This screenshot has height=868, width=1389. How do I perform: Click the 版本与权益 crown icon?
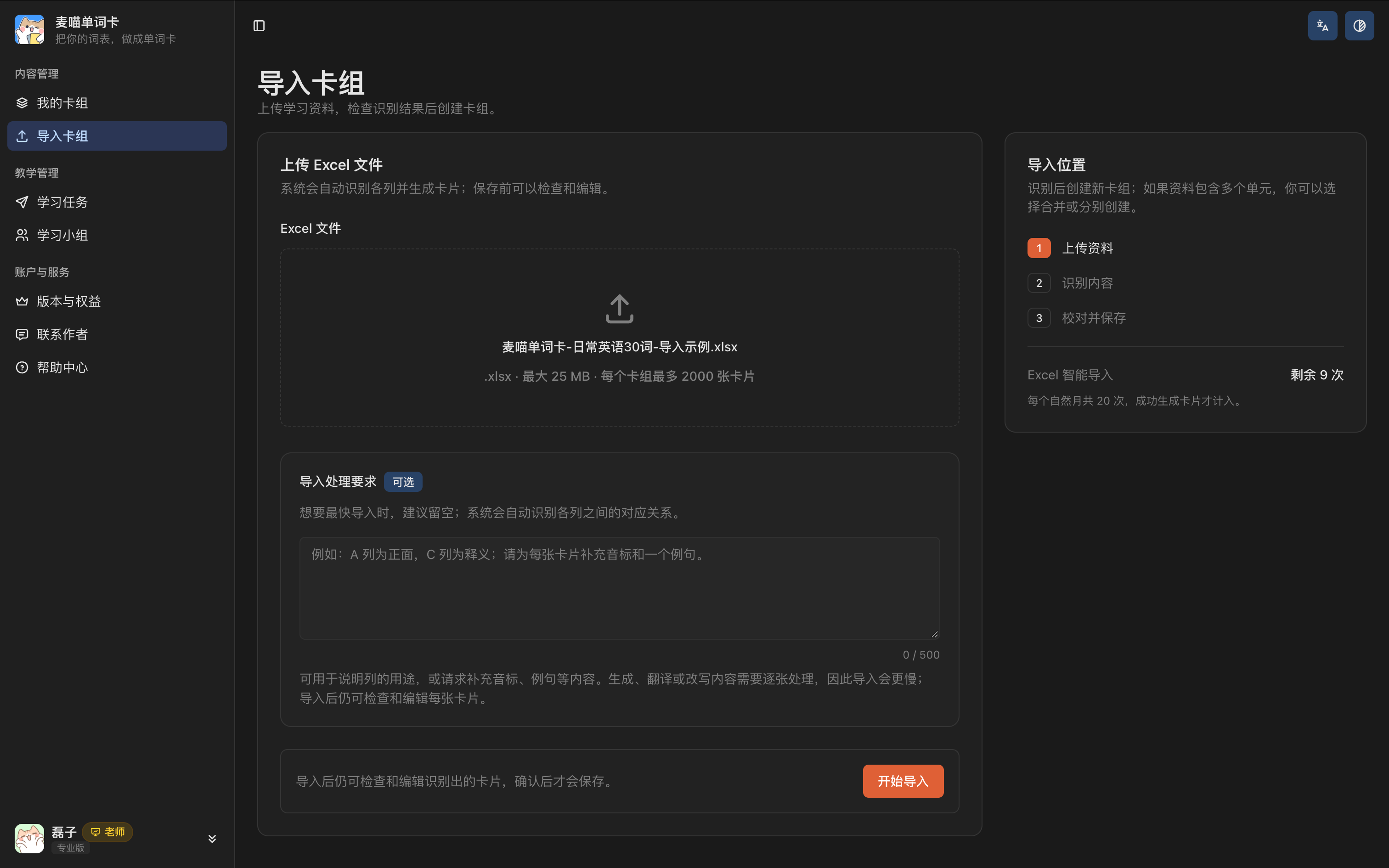tap(22, 301)
